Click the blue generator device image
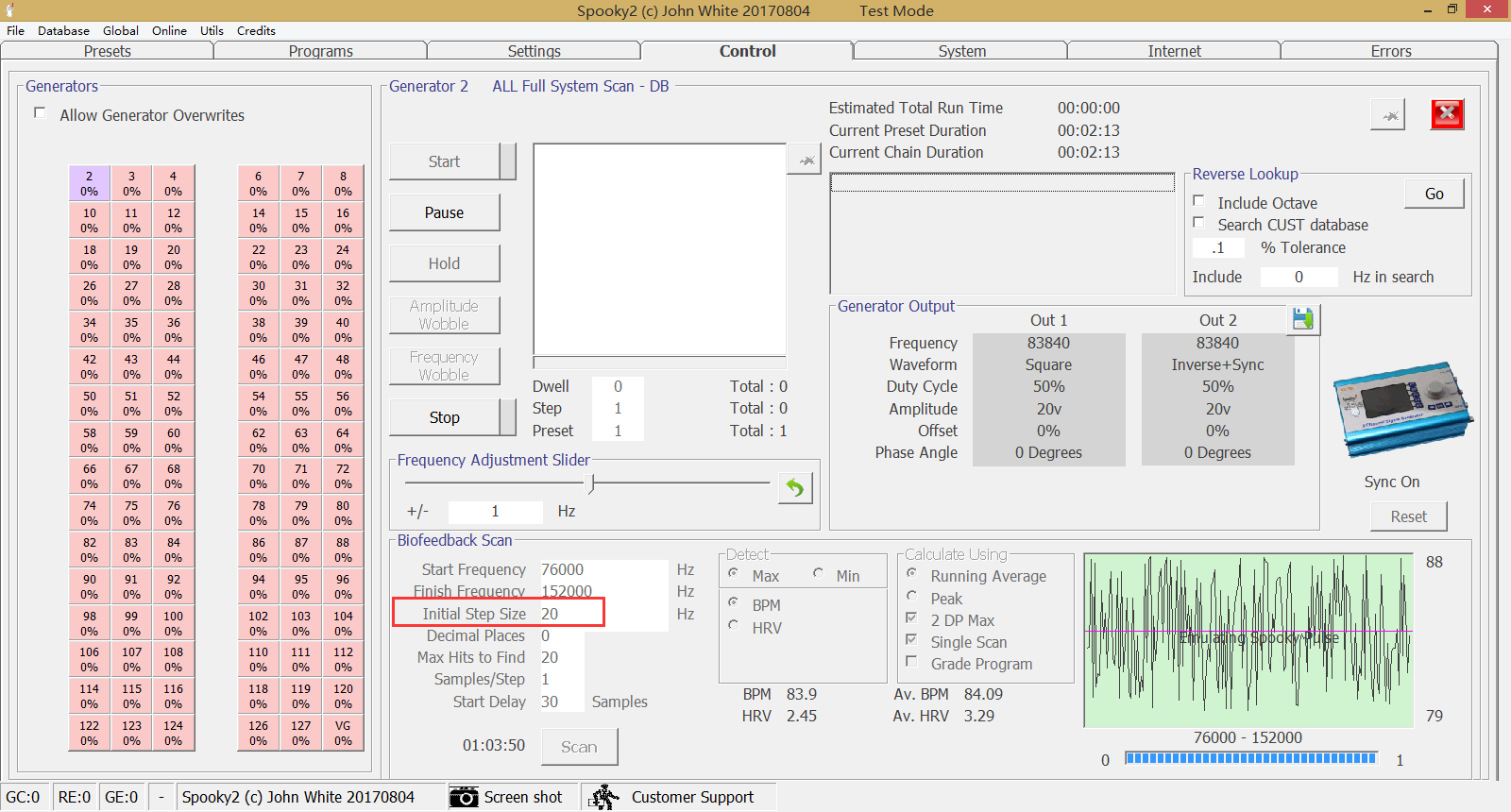The height and width of the screenshot is (812, 1511). (1401, 409)
